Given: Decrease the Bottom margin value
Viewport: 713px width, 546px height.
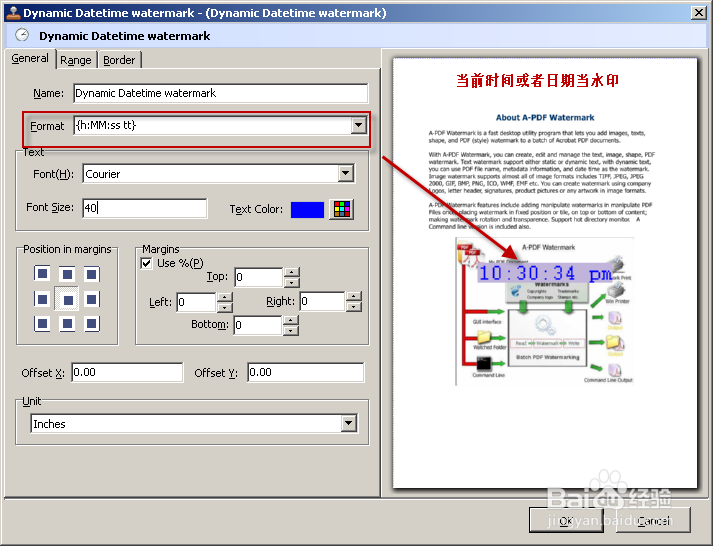Looking at the screenshot, I should tap(291, 331).
